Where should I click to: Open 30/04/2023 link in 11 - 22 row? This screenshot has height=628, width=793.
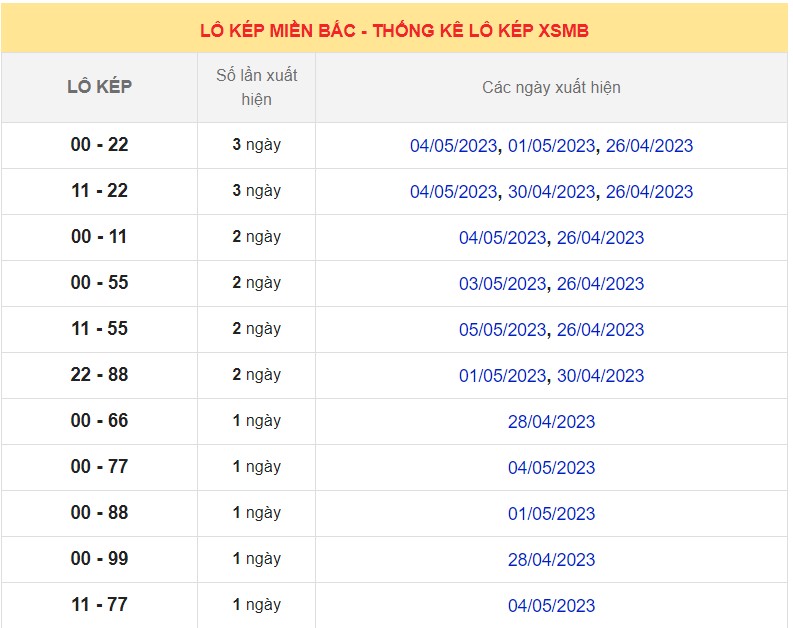point(551,192)
